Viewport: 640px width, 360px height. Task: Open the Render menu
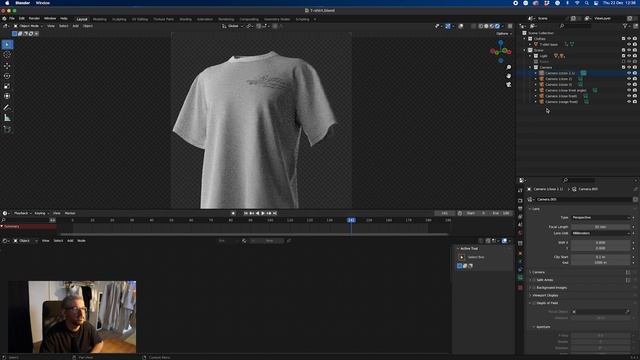pos(34,18)
